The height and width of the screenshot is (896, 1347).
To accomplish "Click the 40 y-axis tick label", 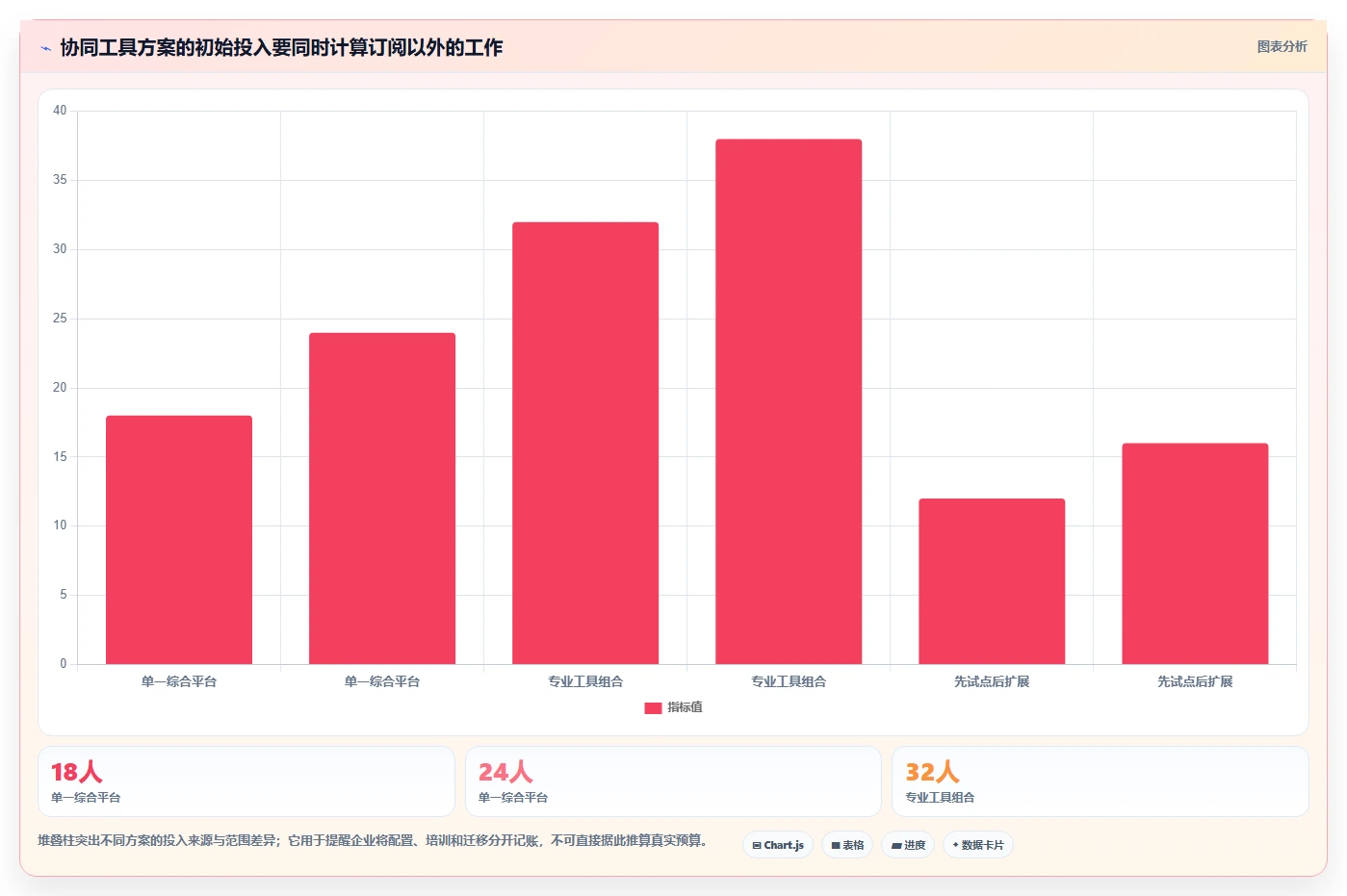I will (x=60, y=111).
